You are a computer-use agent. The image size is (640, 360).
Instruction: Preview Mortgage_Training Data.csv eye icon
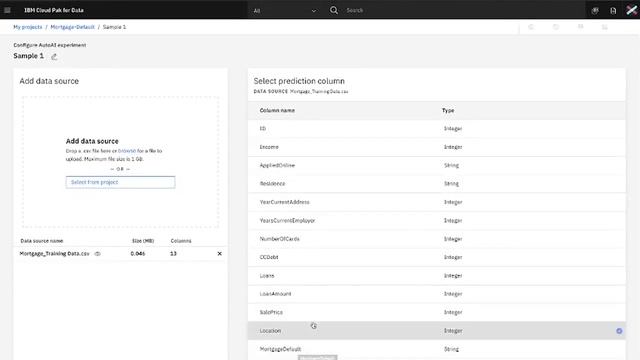(x=98, y=253)
